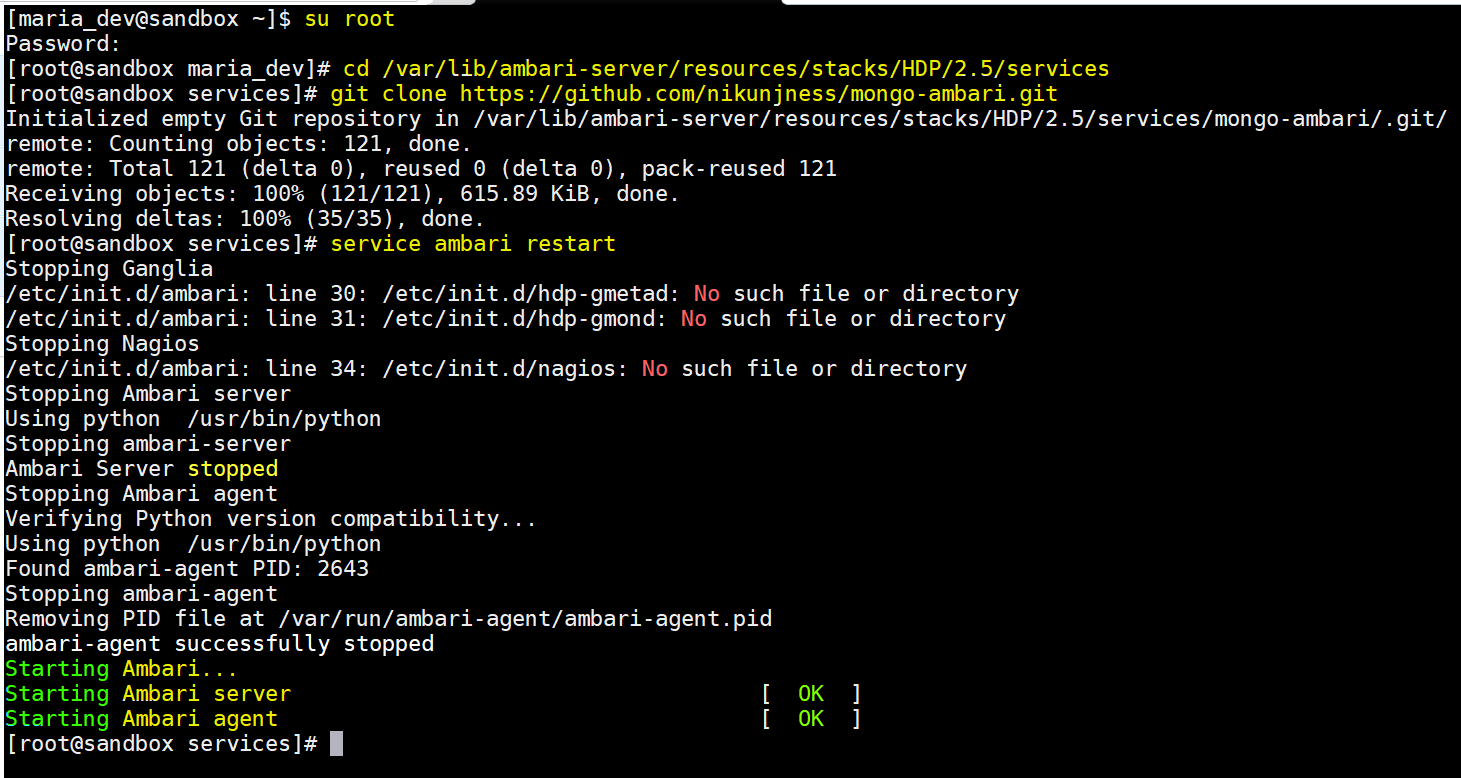Click the 'Password:' prompt line
This screenshot has height=778, width=1461.
click(63, 44)
